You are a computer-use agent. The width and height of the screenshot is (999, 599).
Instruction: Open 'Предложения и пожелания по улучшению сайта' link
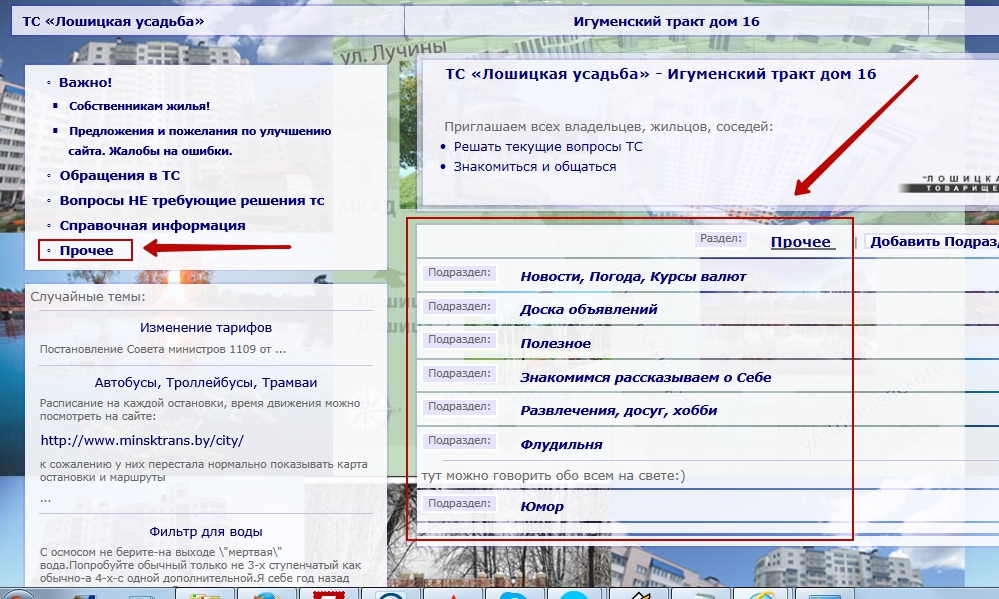click(x=199, y=131)
